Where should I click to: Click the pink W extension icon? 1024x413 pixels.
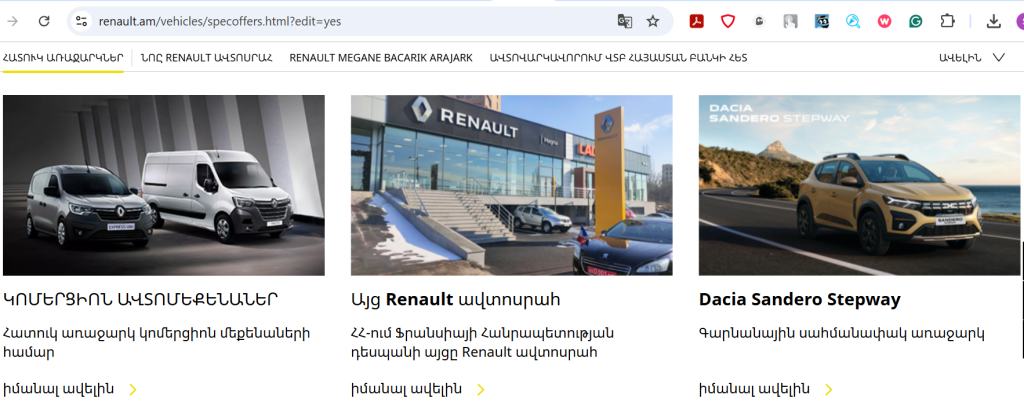pyautogui.click(x=884, y=22)
